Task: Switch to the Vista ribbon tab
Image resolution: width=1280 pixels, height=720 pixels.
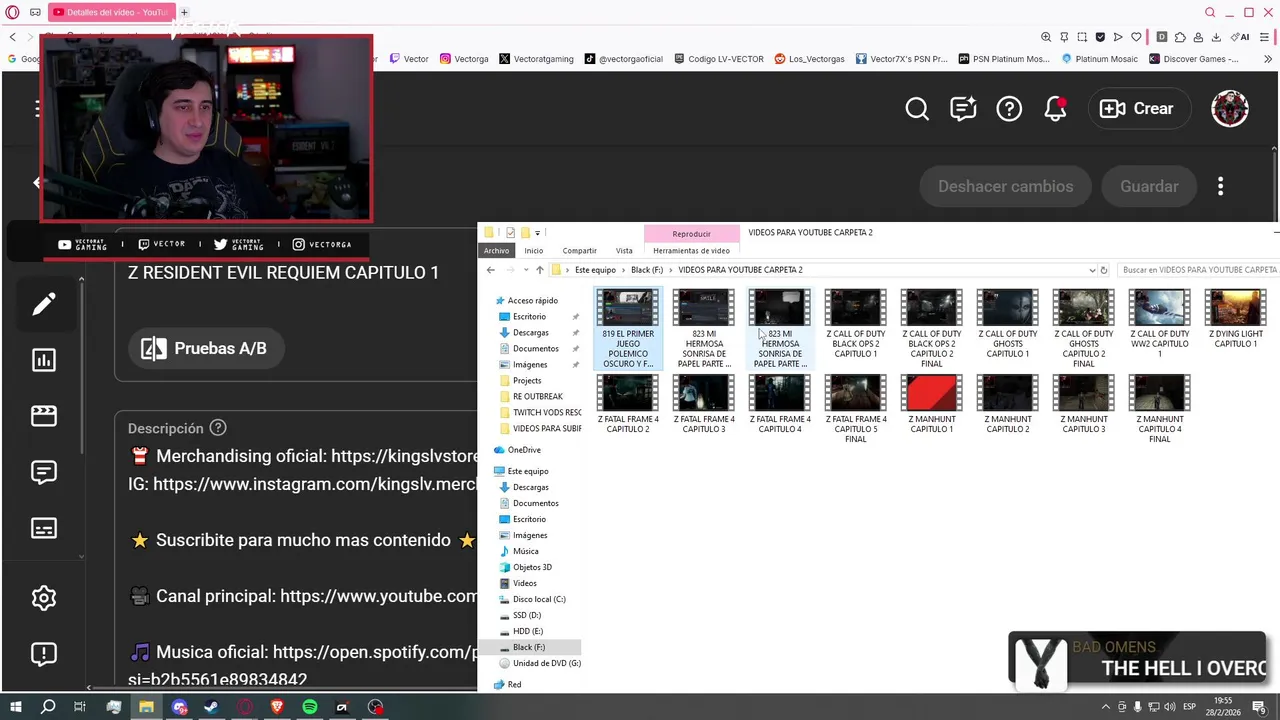Action: (x=624, y=251)
